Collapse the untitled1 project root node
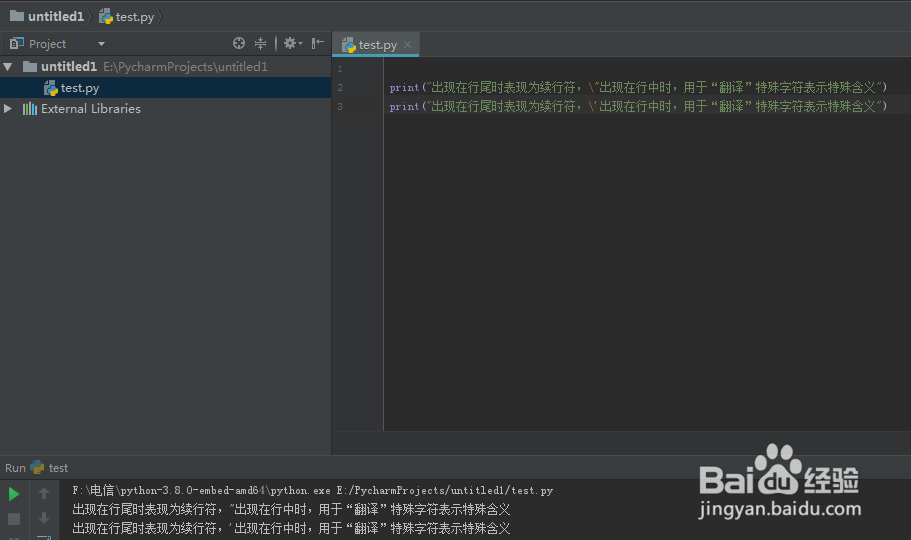911x540 pixels. (8, 67)
